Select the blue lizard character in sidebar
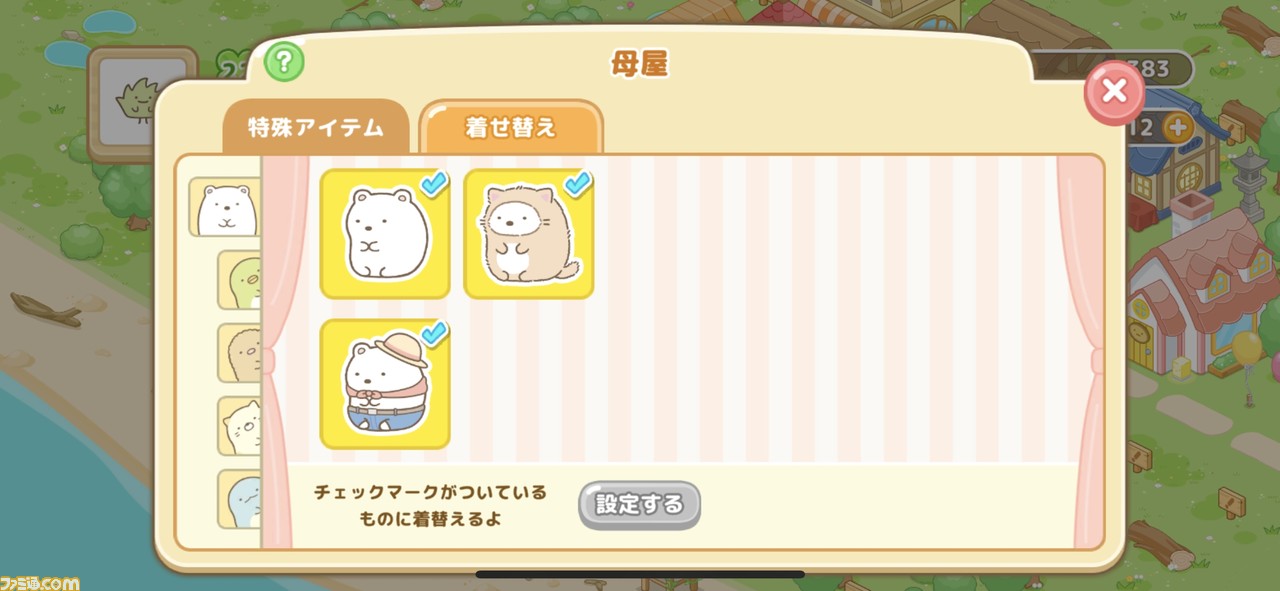Image resolution: width=1280 pixels, height=591 pixels. point(240,499)
